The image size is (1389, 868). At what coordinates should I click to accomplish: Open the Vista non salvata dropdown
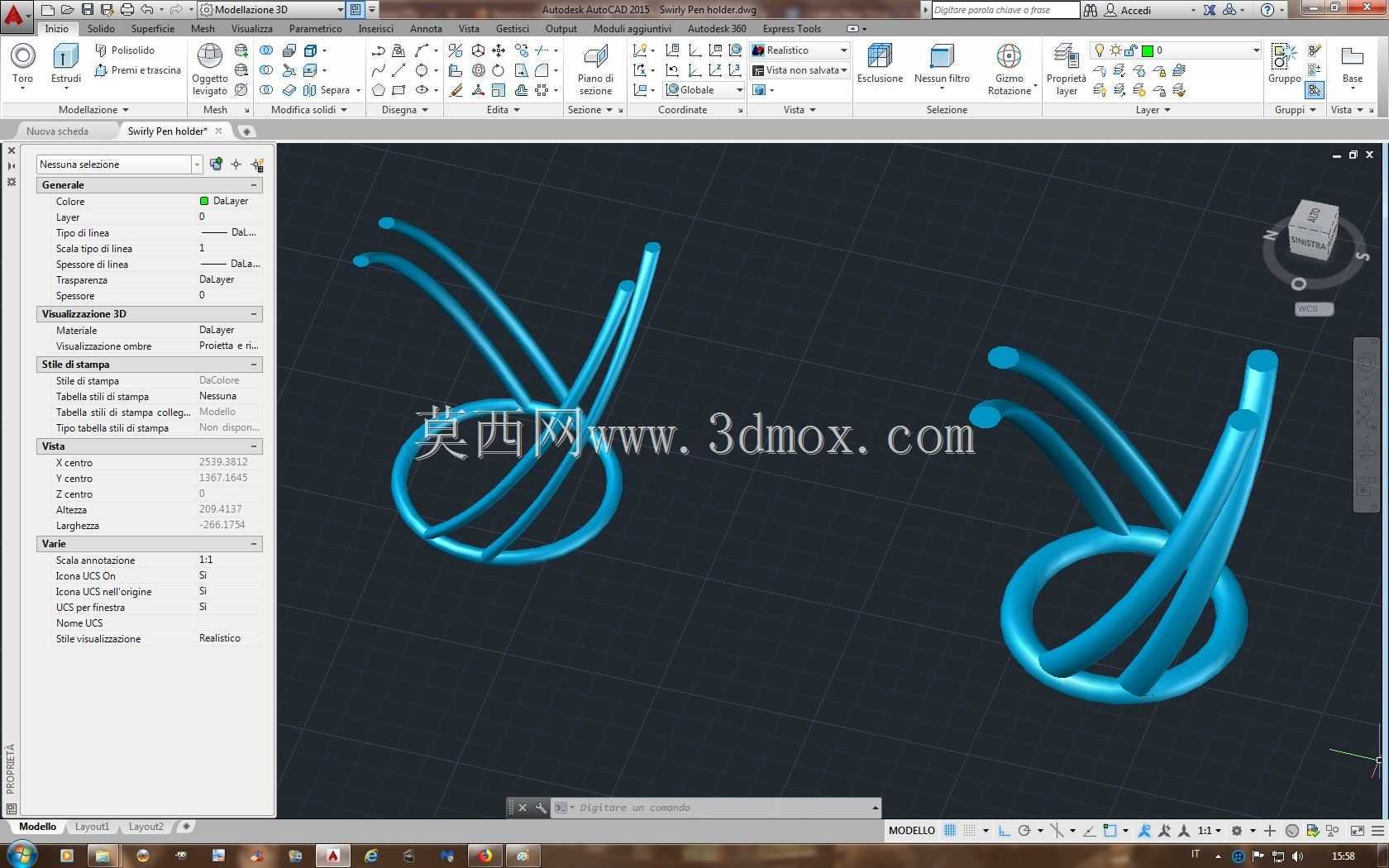tap(800, 70)
